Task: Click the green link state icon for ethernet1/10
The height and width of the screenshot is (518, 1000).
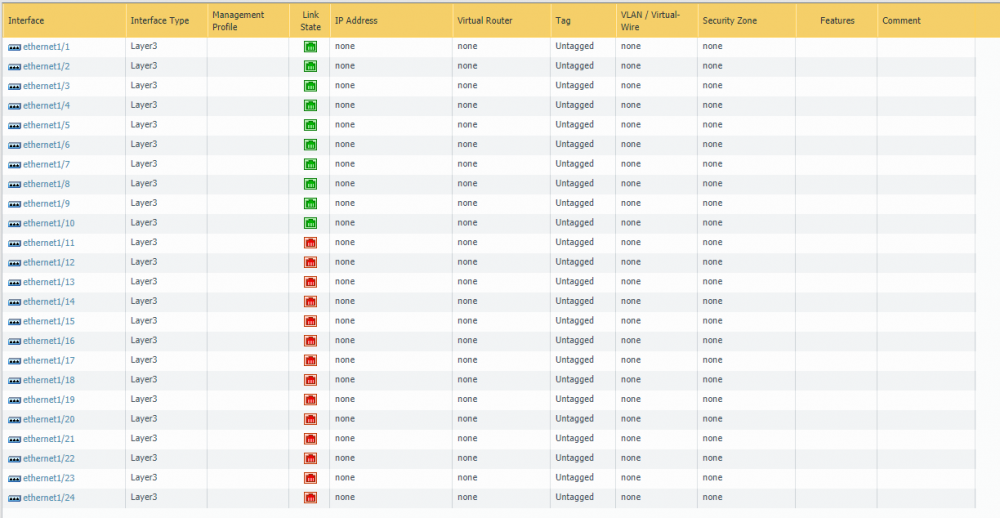Action: 311,223
